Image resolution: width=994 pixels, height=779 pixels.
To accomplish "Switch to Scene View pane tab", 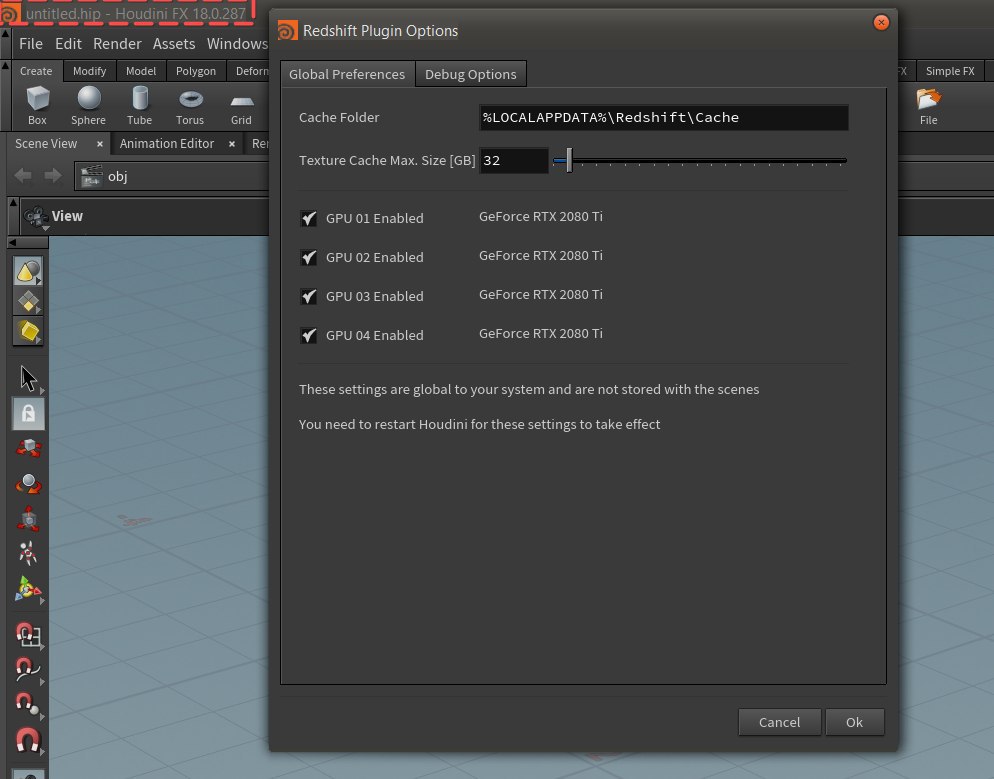I will (46, 144).
